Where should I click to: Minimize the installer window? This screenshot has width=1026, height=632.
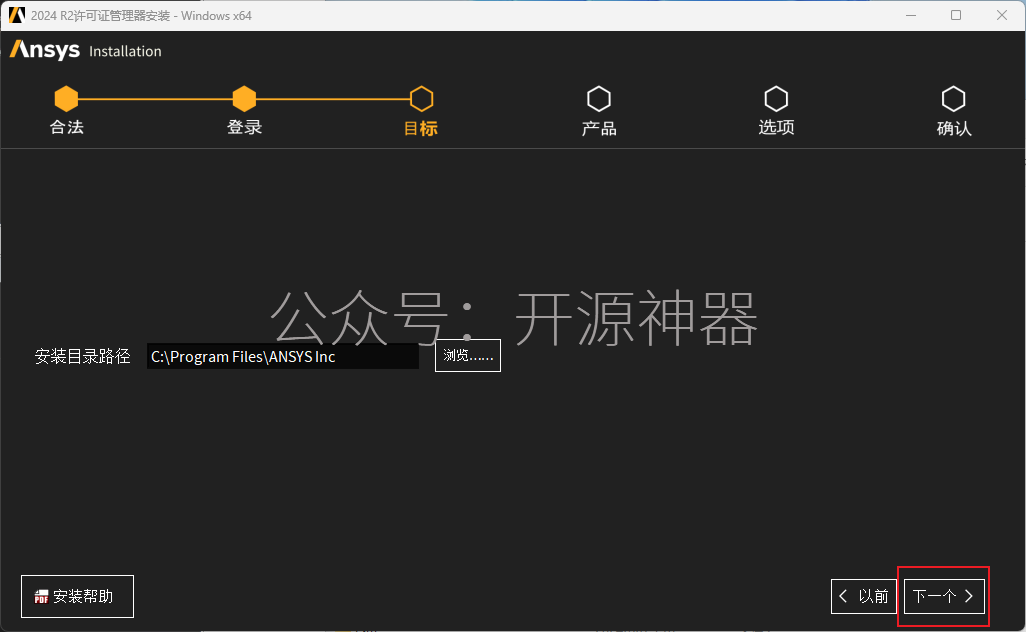click(910, 15)
